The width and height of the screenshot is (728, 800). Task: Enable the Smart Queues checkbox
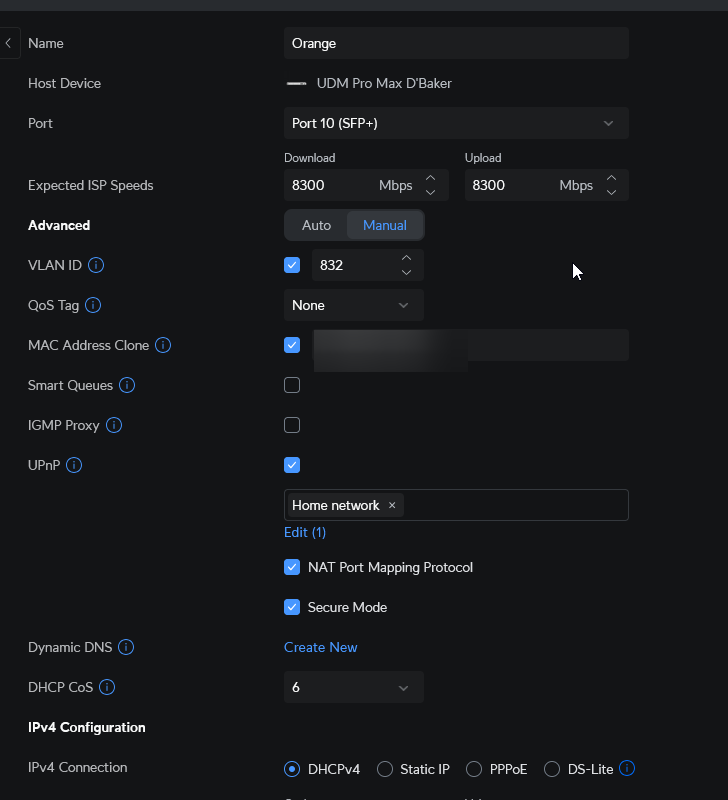tap(292, 385)
